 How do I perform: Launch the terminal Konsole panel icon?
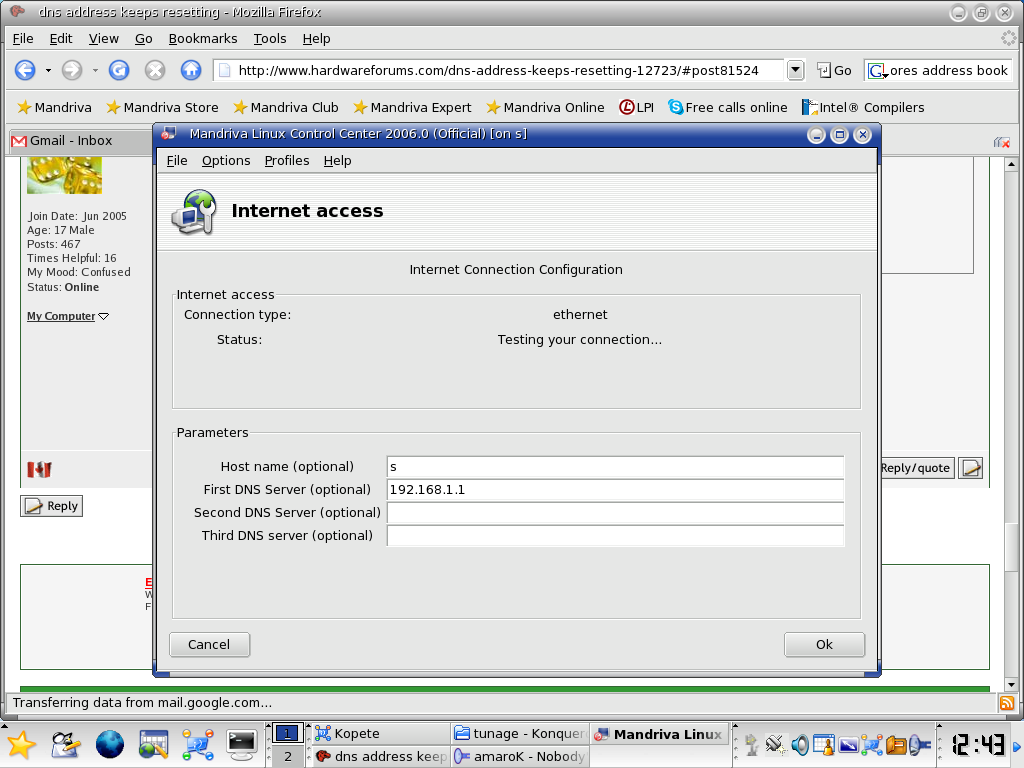pyautogui.click(x=241, y=745)
